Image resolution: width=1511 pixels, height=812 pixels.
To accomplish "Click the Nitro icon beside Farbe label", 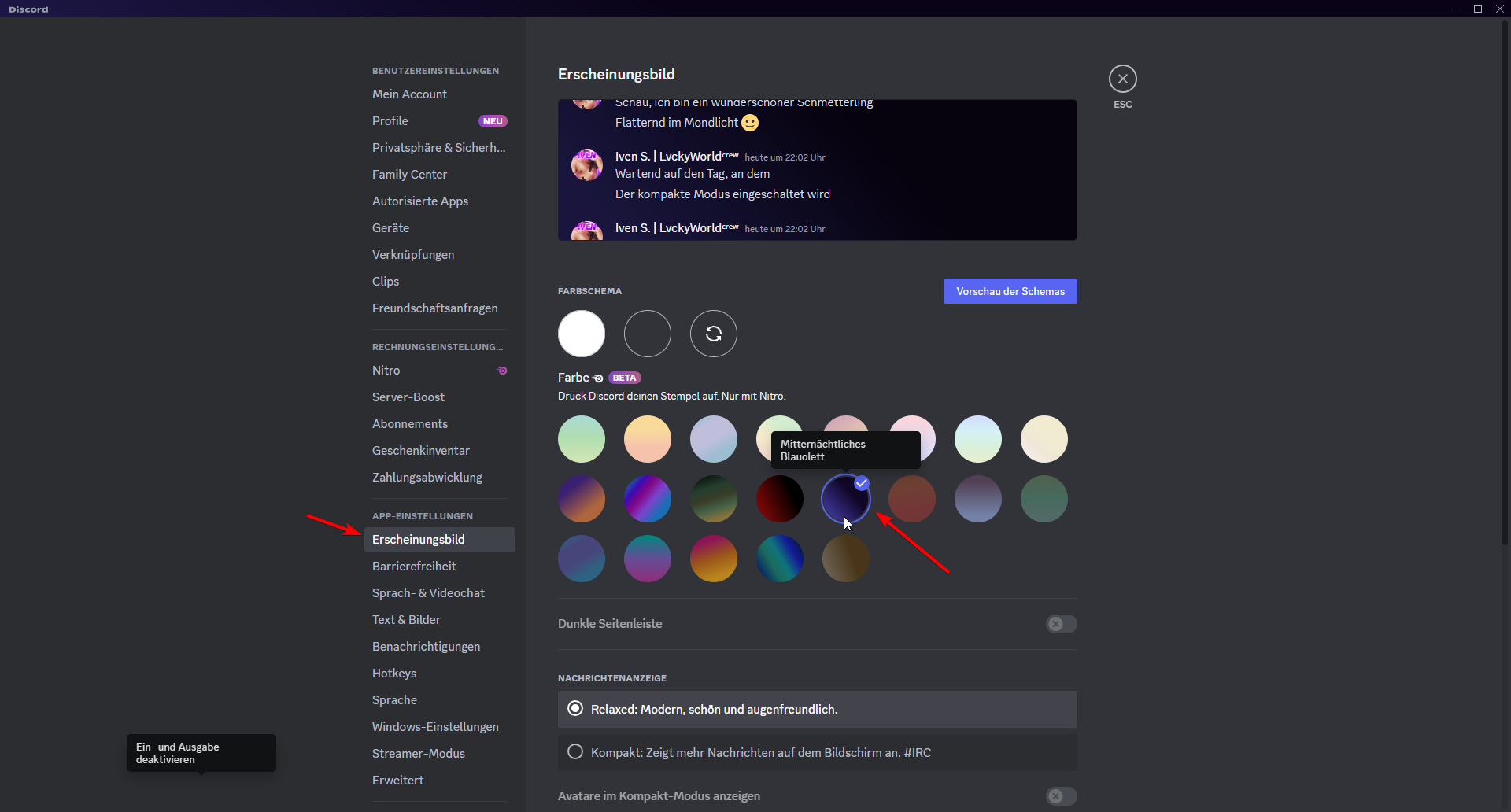I will pos(598,378).
